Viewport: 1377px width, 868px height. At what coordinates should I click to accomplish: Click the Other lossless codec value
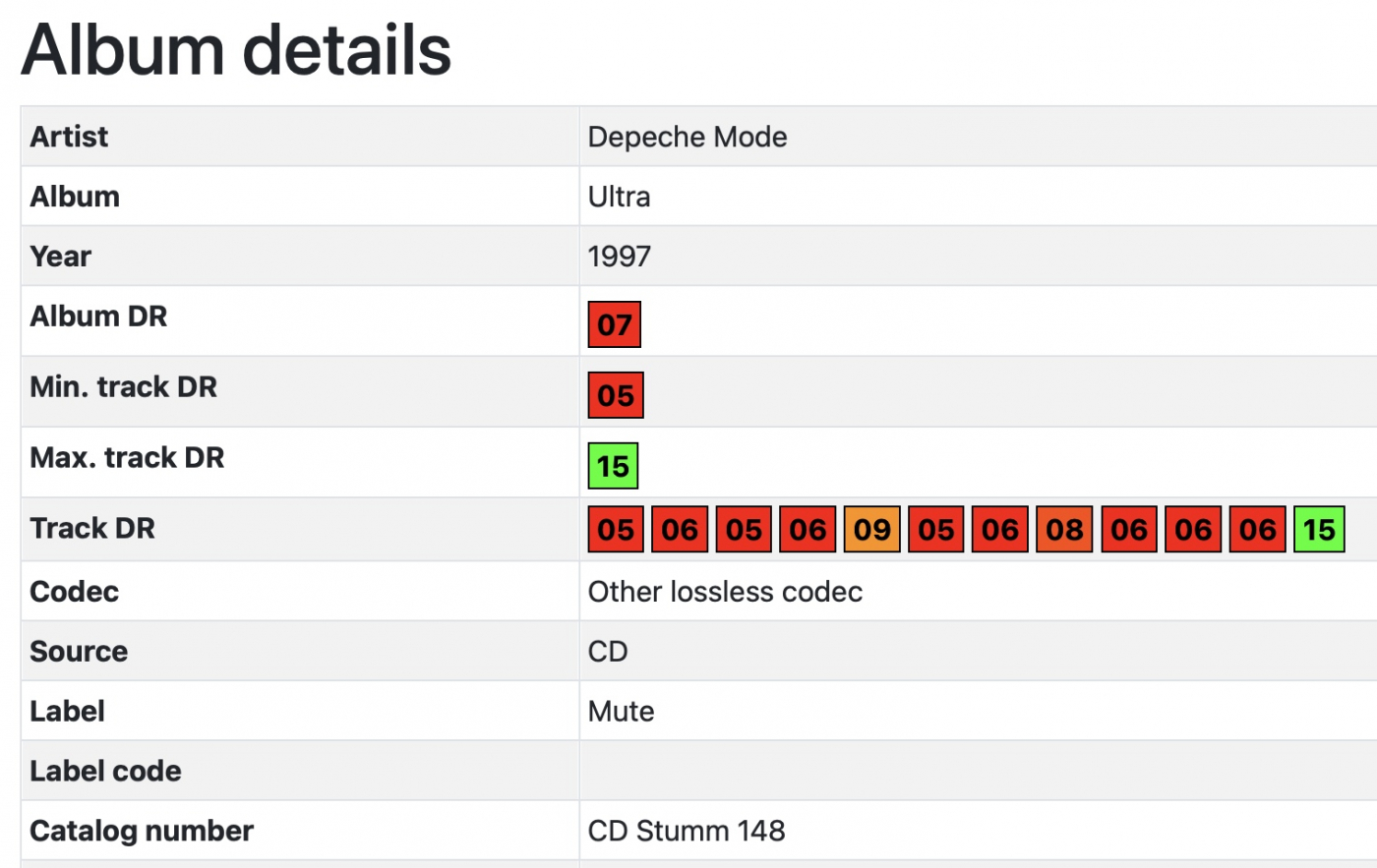tap(725, 592)
